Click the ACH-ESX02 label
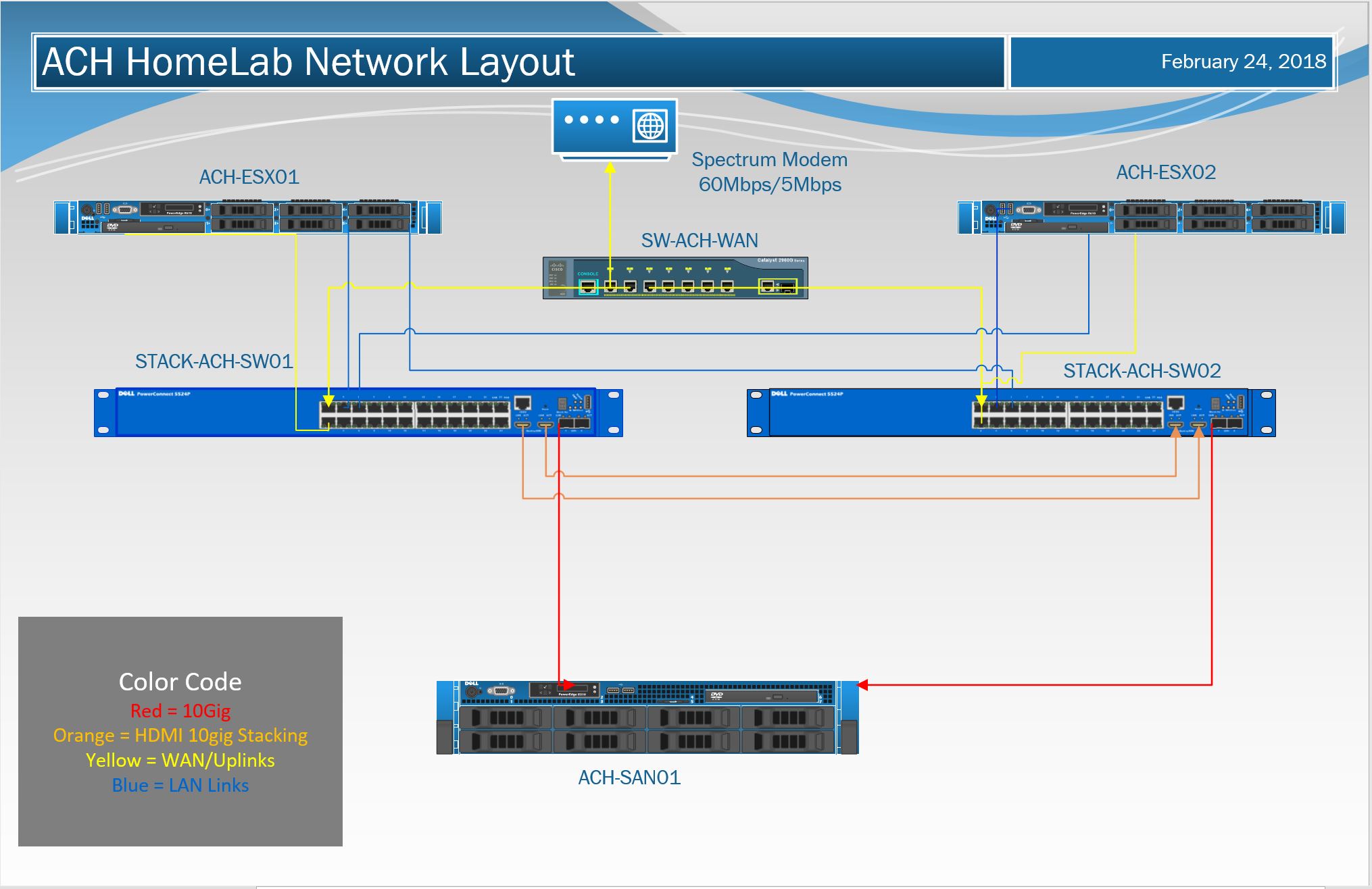This screenshot has height=889, width=1372. point(1165,173)
